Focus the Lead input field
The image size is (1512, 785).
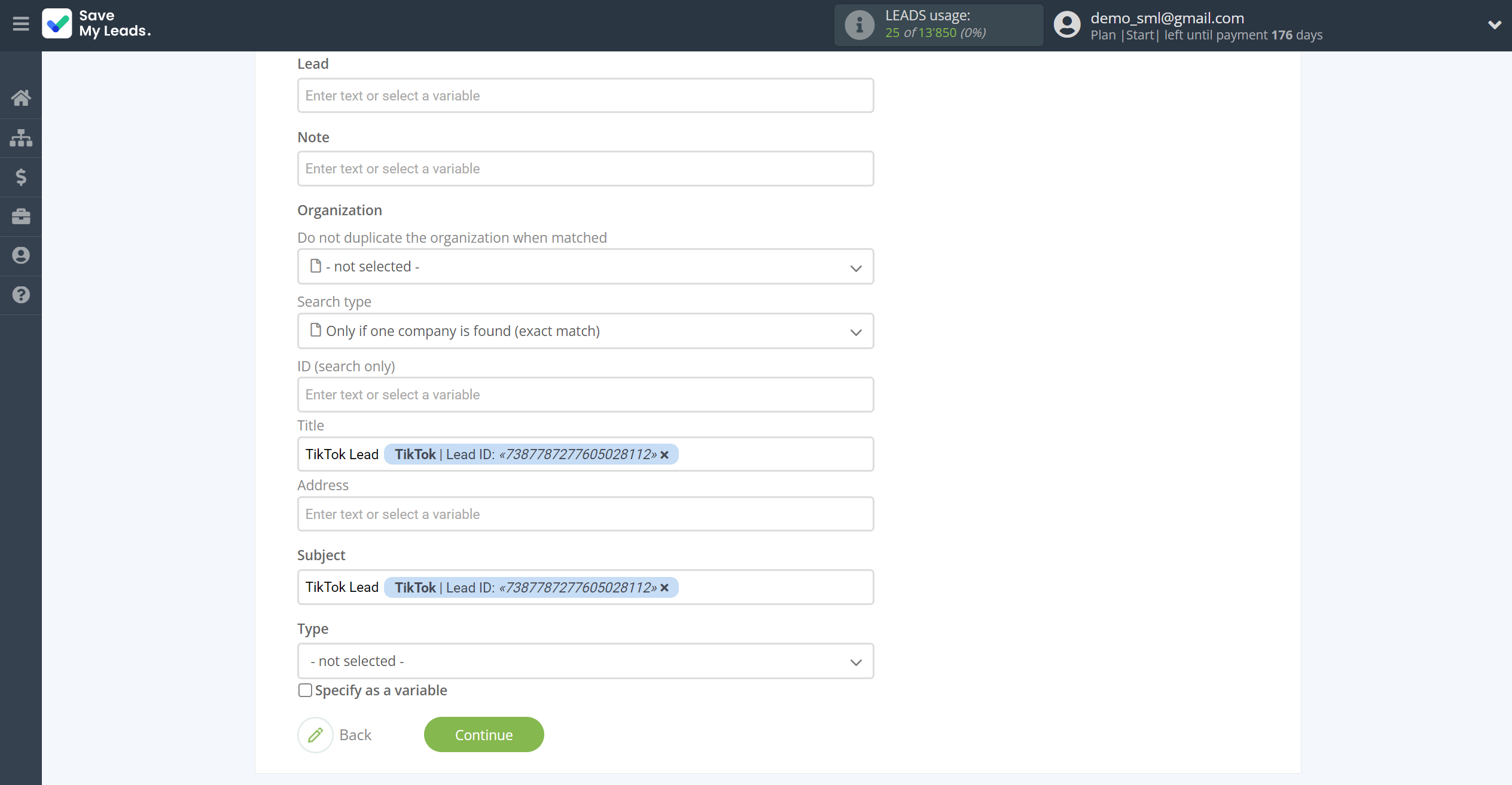click(x=586, y=96)
